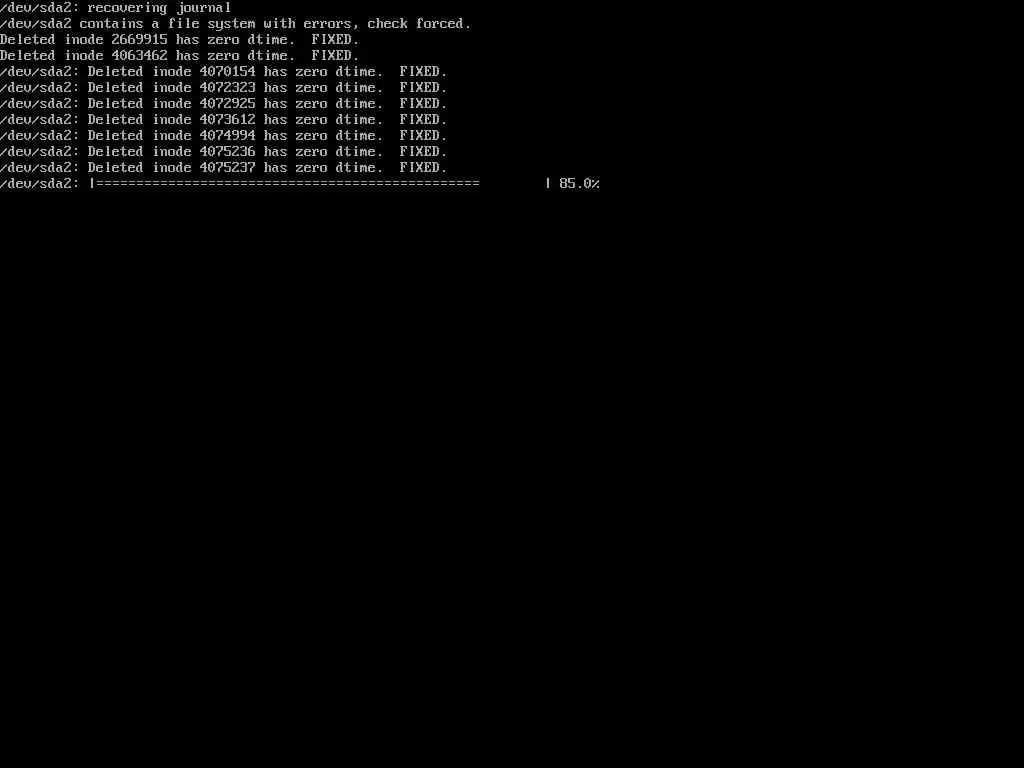Click inode number 4072323
This screenshot has width=1024, height=768.
click(x=228, y=88)
